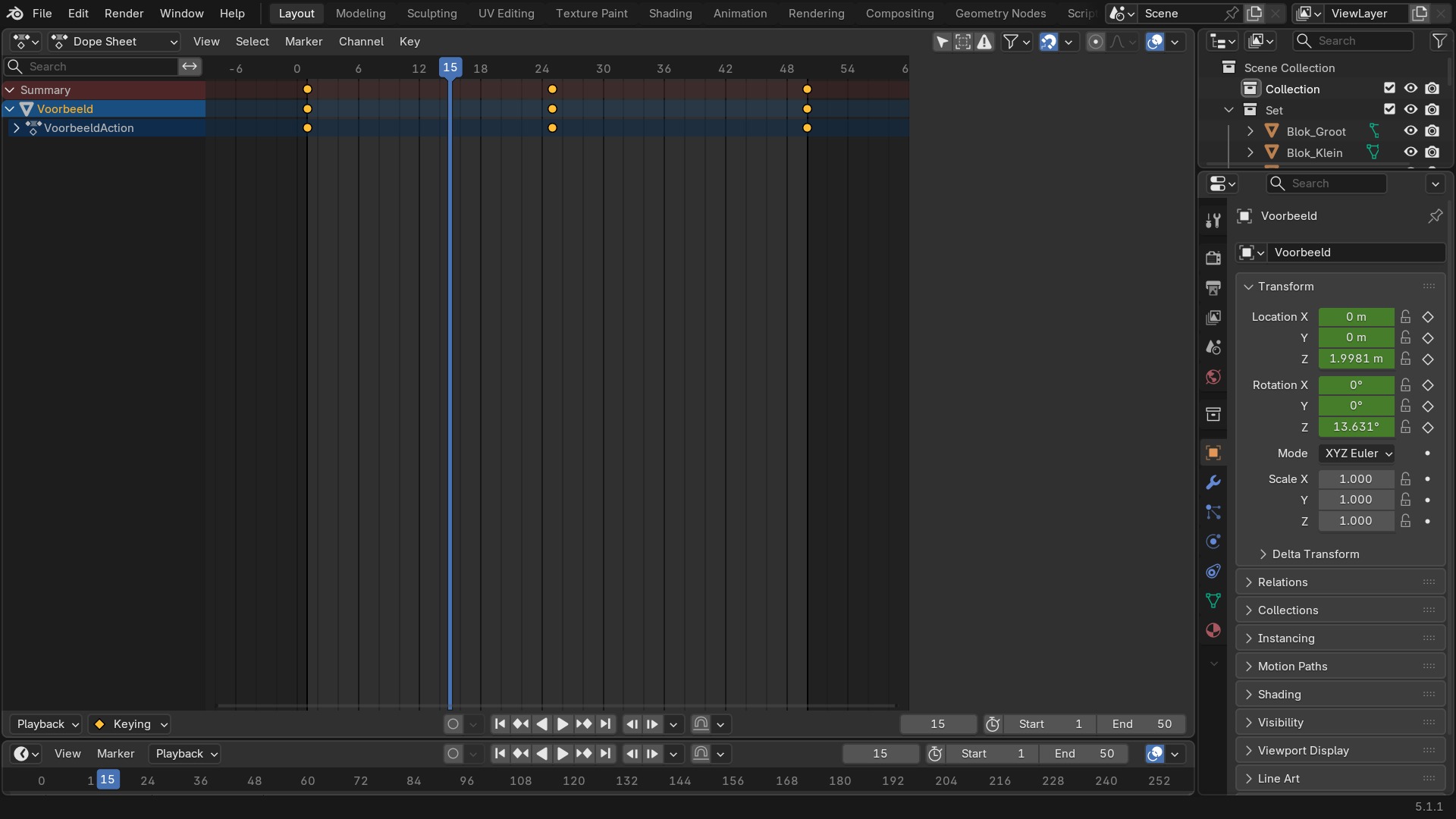Switch to the Animation workspace tab

(x=740, y=14)
